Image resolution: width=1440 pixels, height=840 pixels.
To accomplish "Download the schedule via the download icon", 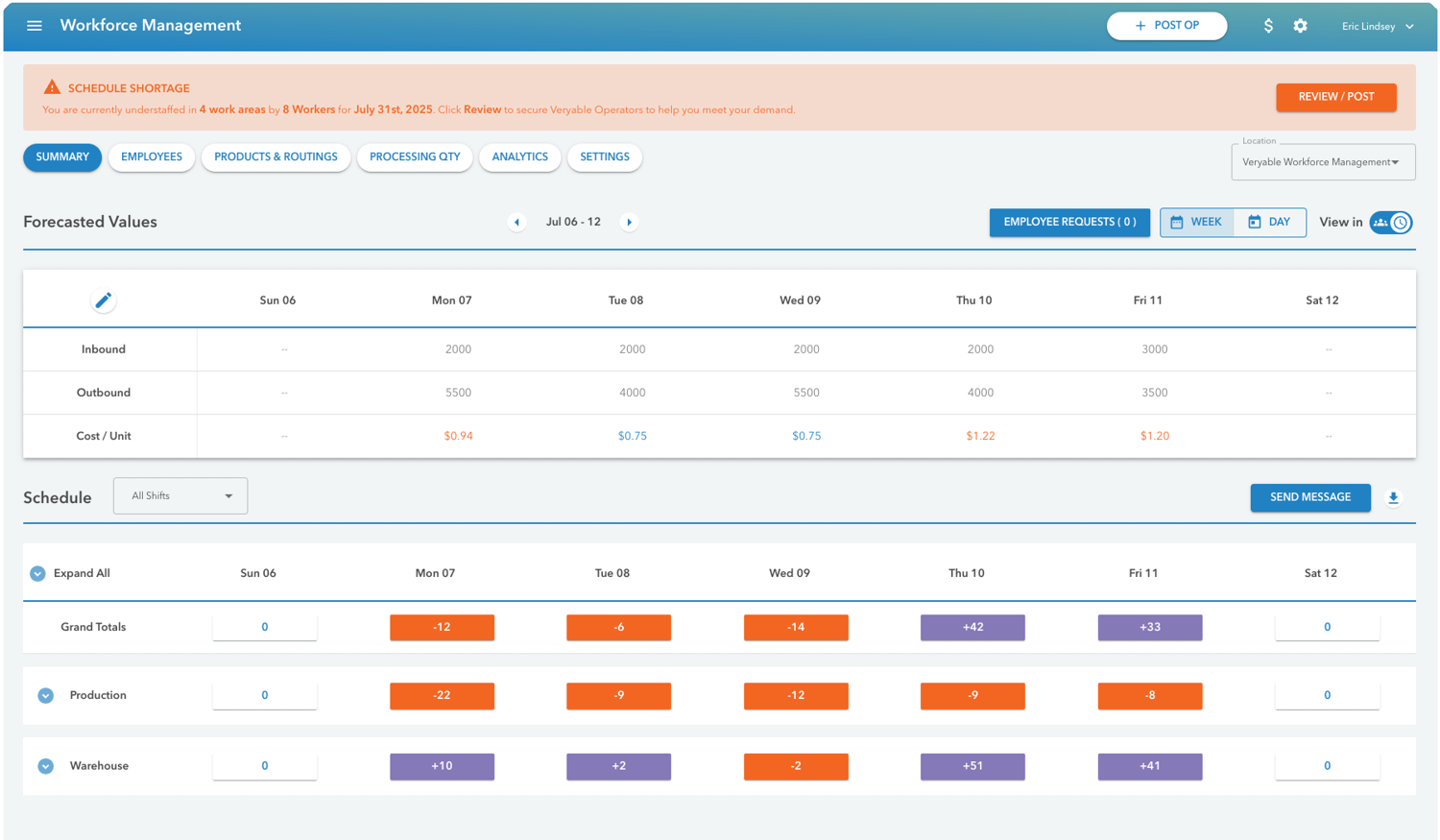I will click(x=1393, y=497).
